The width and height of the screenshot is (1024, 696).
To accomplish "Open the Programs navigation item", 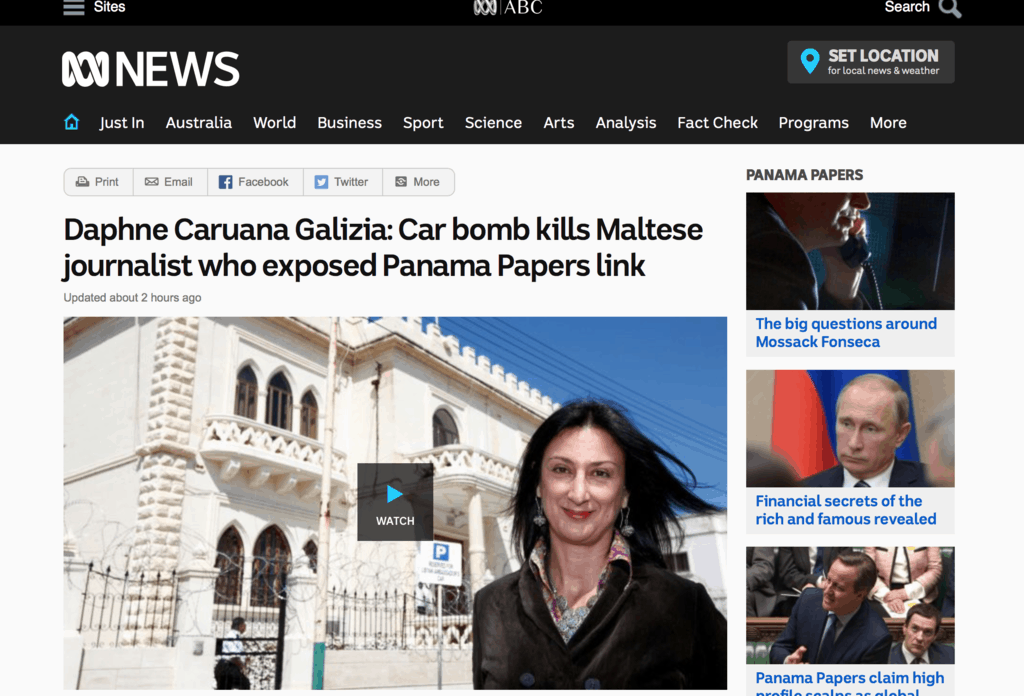I will click(813, 123).
